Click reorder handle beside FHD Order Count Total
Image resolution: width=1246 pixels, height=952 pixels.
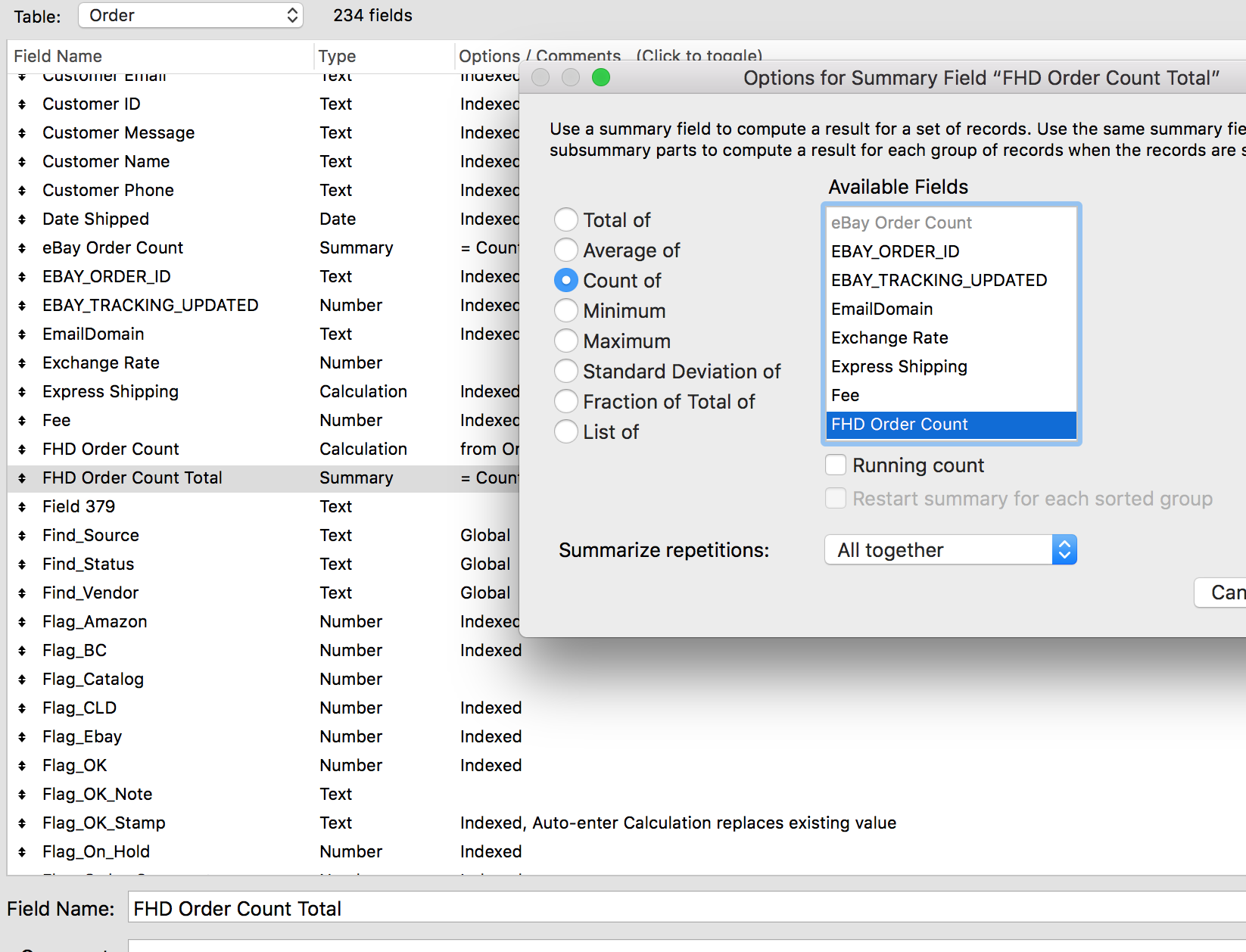pyautogui.click(x=22, y=478)
